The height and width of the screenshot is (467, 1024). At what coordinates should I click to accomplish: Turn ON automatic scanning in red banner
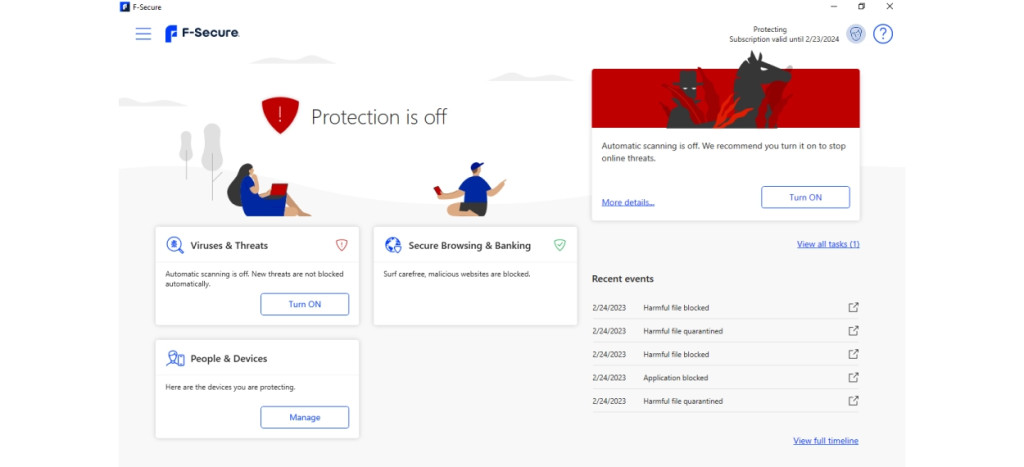805,197
